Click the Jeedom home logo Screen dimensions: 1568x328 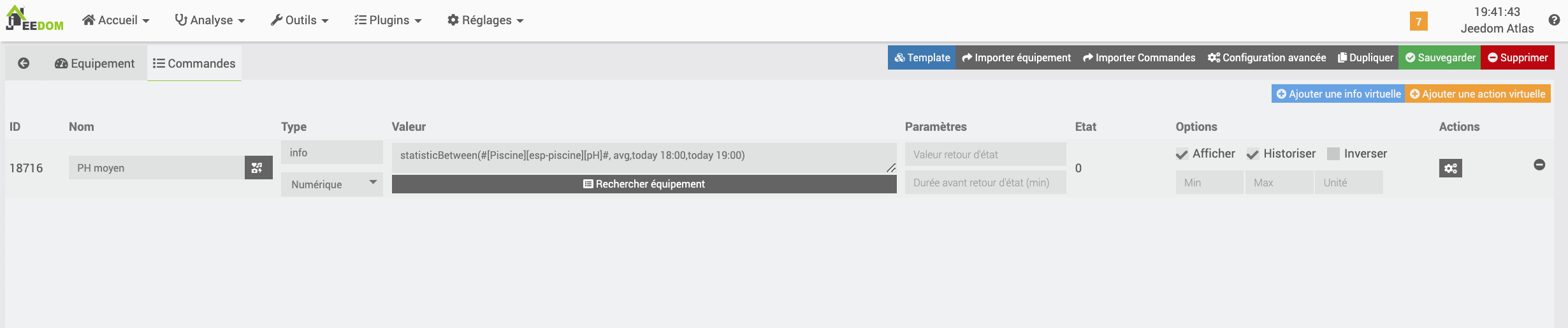(x=34, y=19)
